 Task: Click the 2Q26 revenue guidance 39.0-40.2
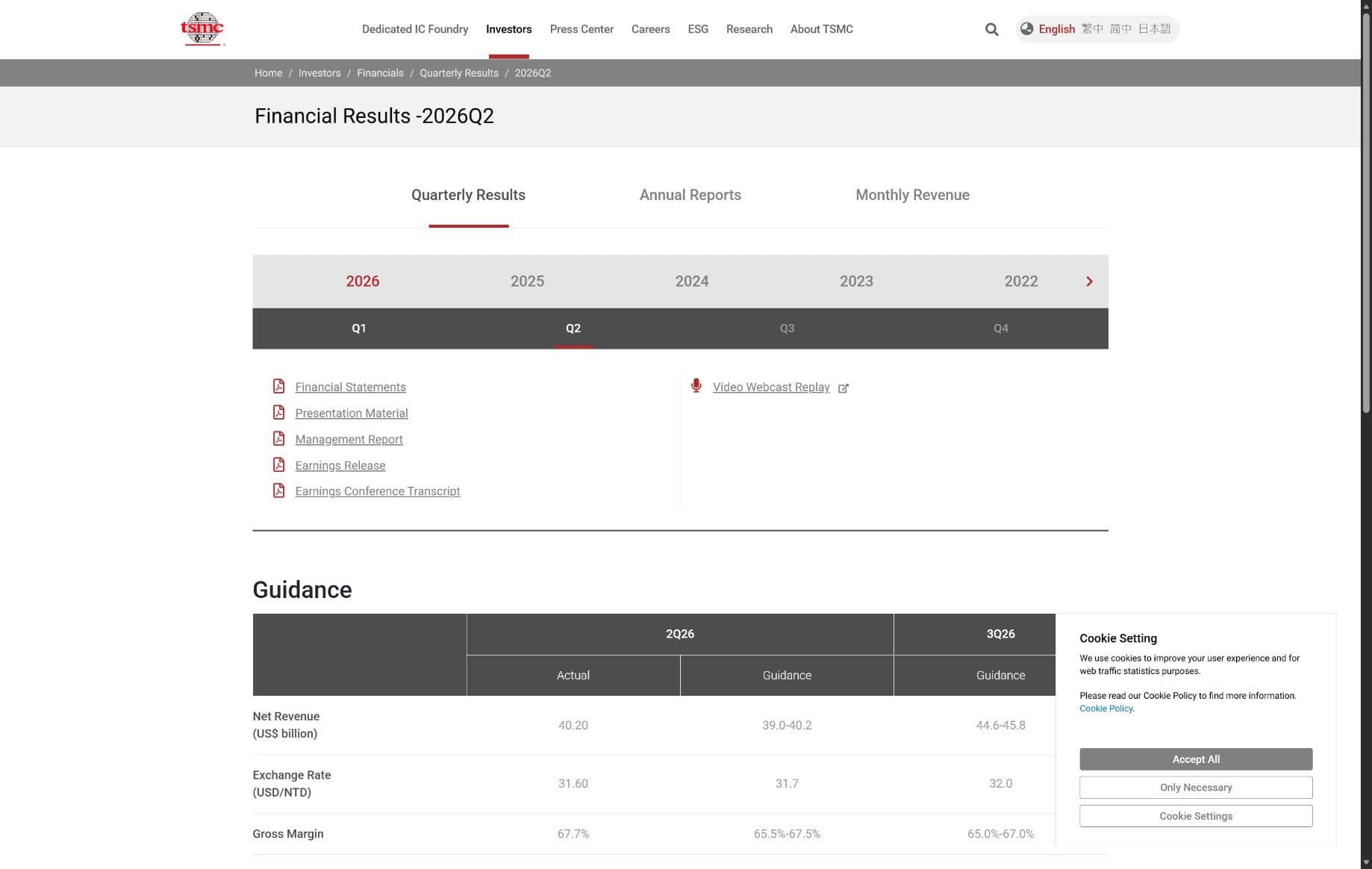pos(787,726)
